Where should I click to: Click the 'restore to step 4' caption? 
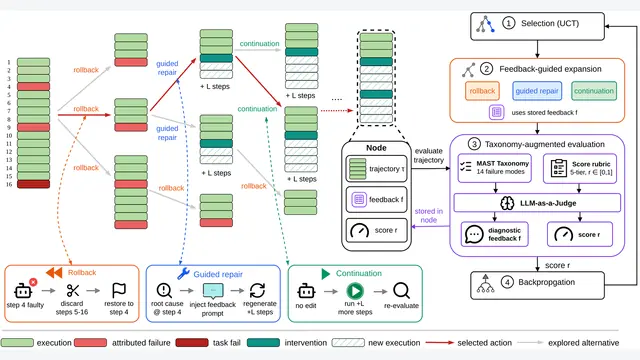click(x=119, y=308)
